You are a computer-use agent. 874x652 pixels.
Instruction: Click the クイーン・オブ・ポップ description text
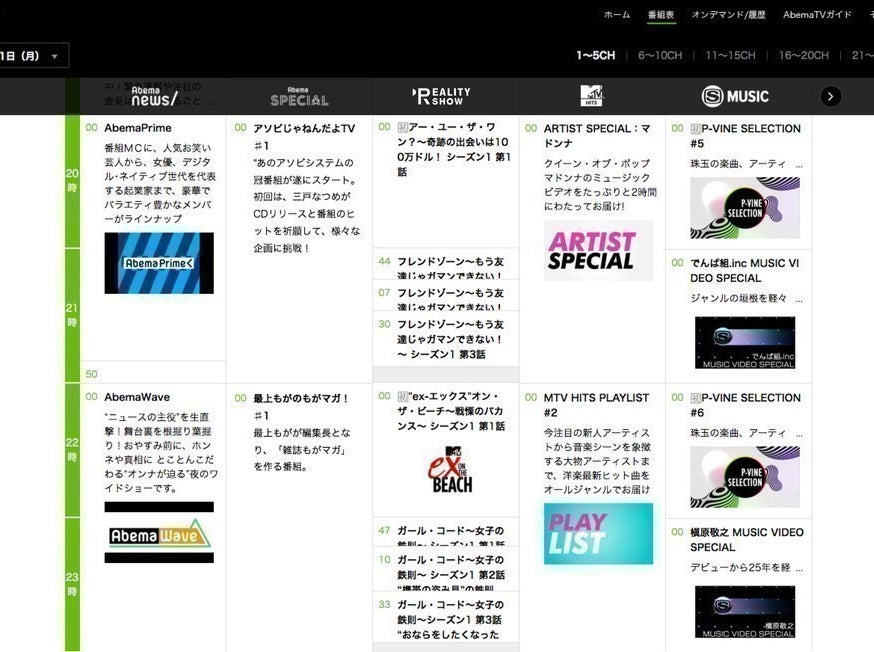[600, 184]
